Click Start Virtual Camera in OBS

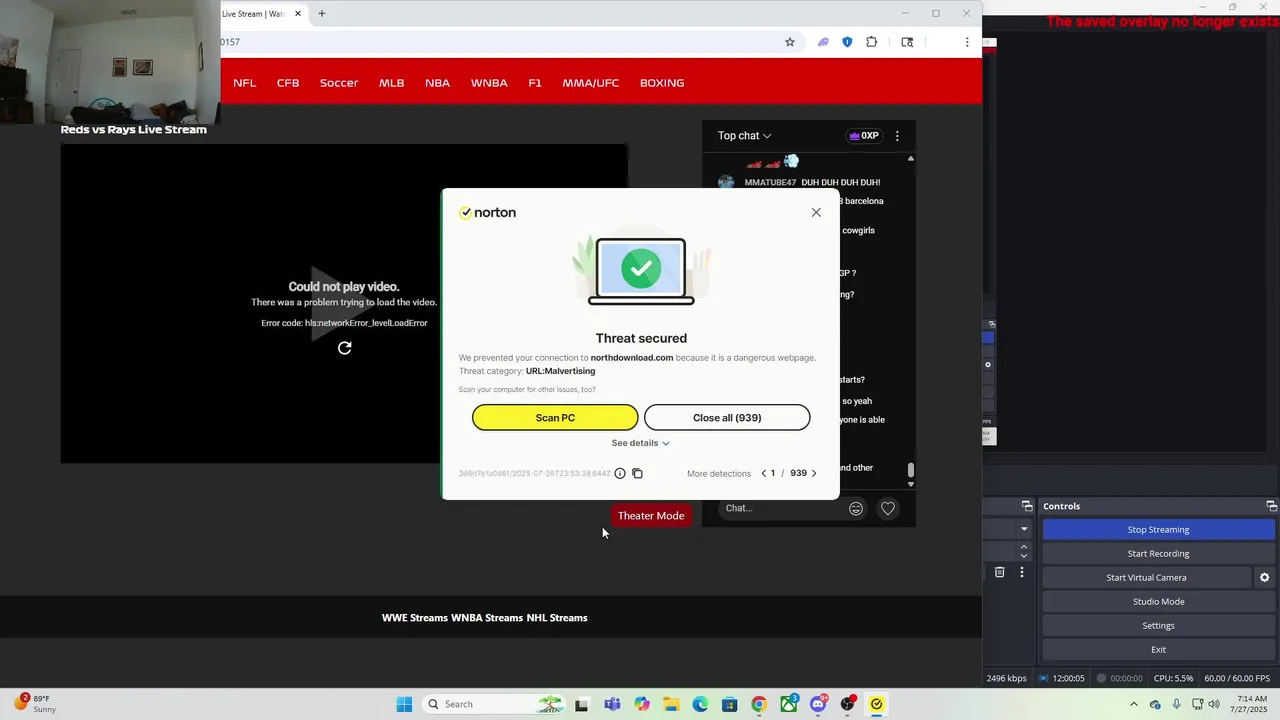[1146, 578]
